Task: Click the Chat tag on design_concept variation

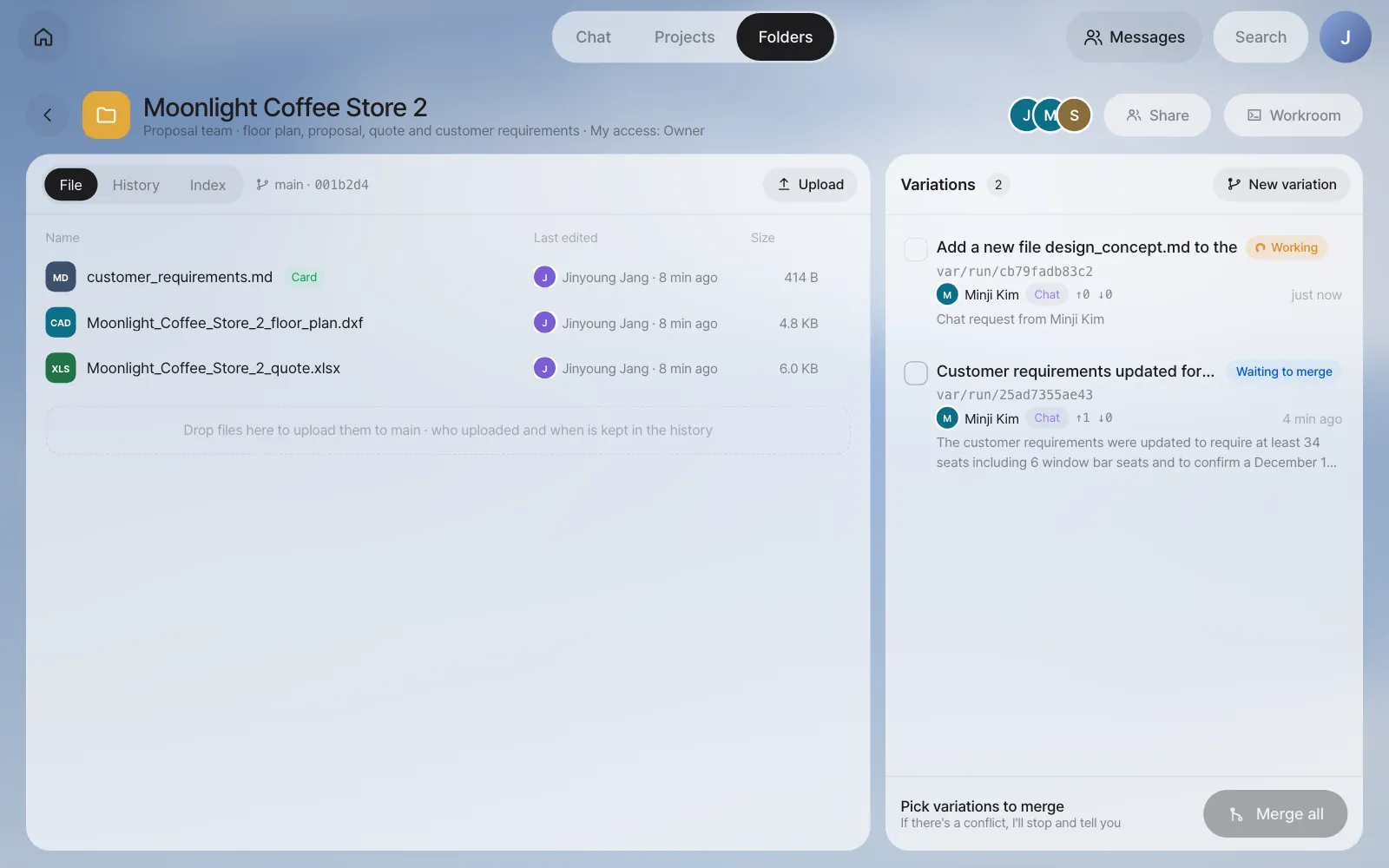Action: pos(1046,294)
